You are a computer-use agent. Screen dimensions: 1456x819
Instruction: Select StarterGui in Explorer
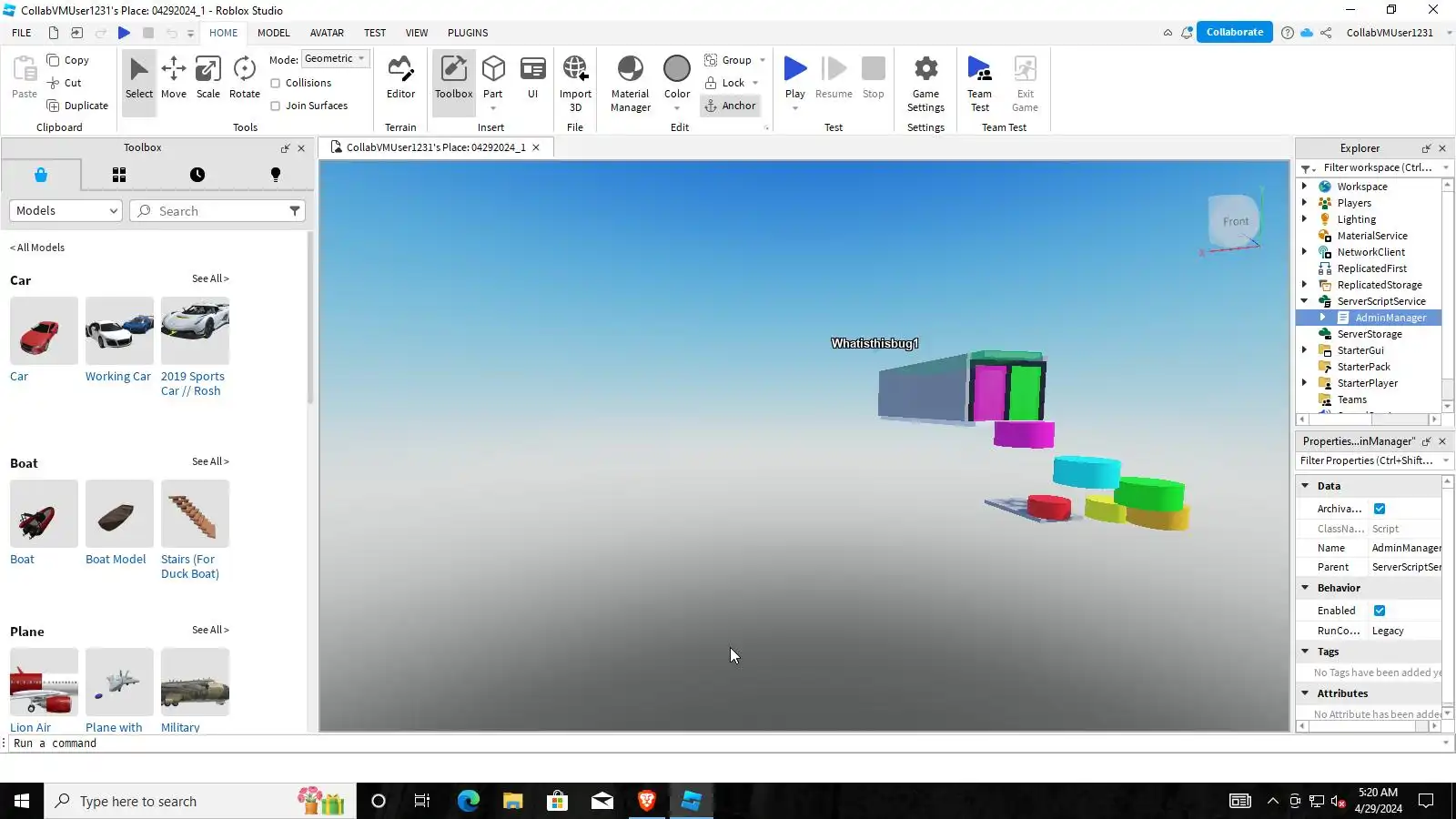pyautogui.click(x=1360, y=350)
